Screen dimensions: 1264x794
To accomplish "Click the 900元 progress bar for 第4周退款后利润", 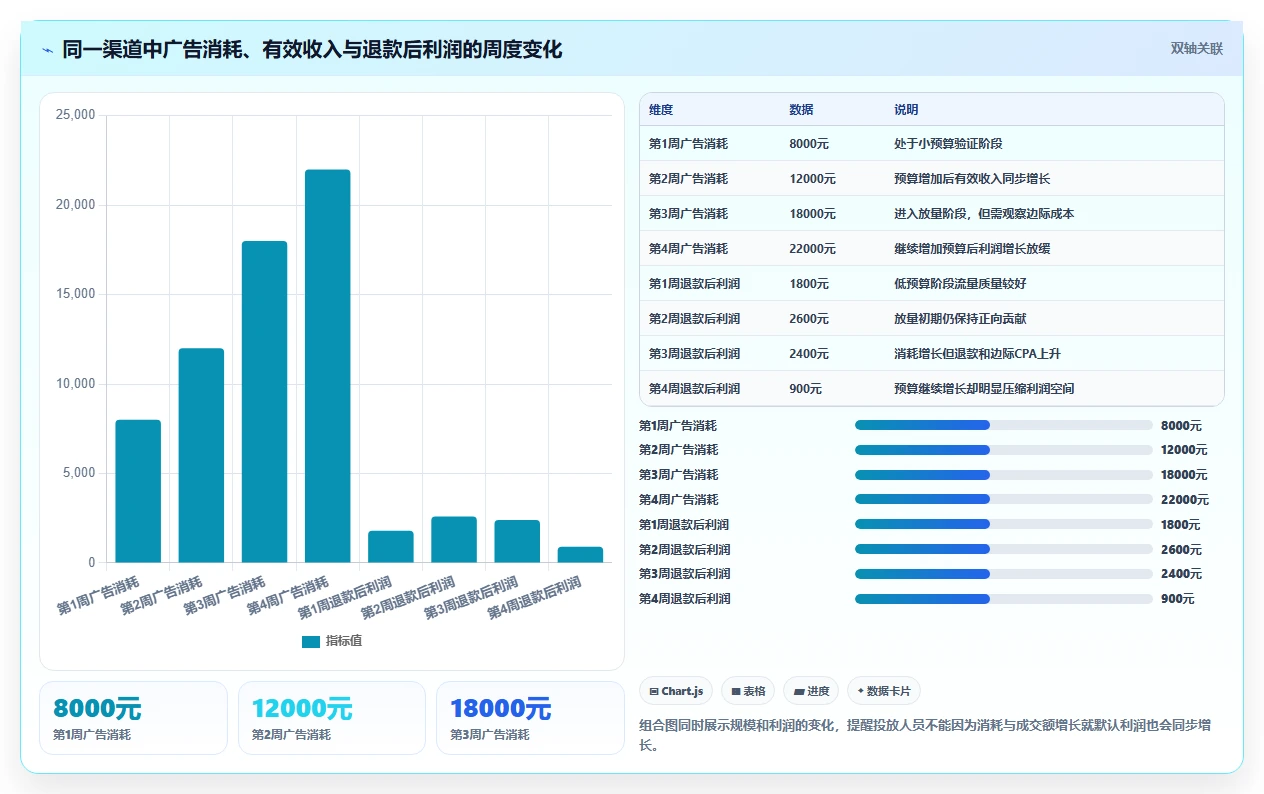I will (1004, 599).
